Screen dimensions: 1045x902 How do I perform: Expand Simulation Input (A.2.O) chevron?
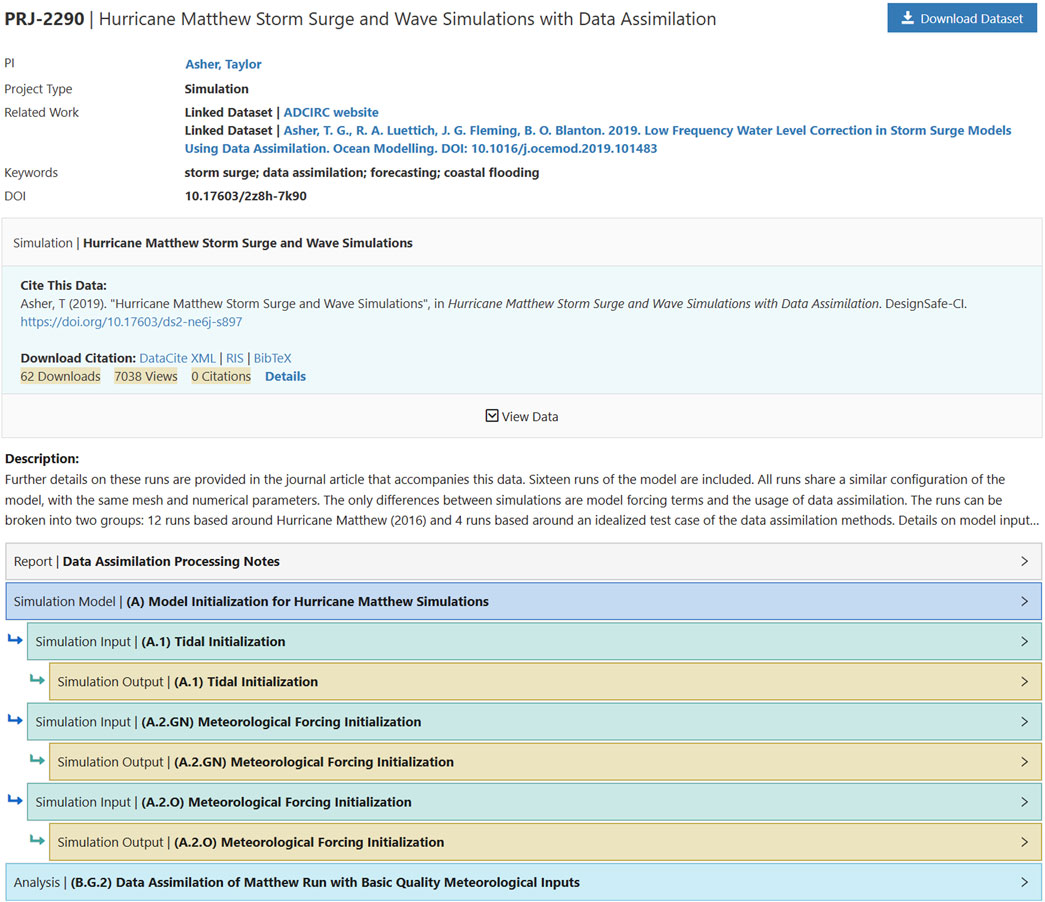click(x=1024, y=802)
